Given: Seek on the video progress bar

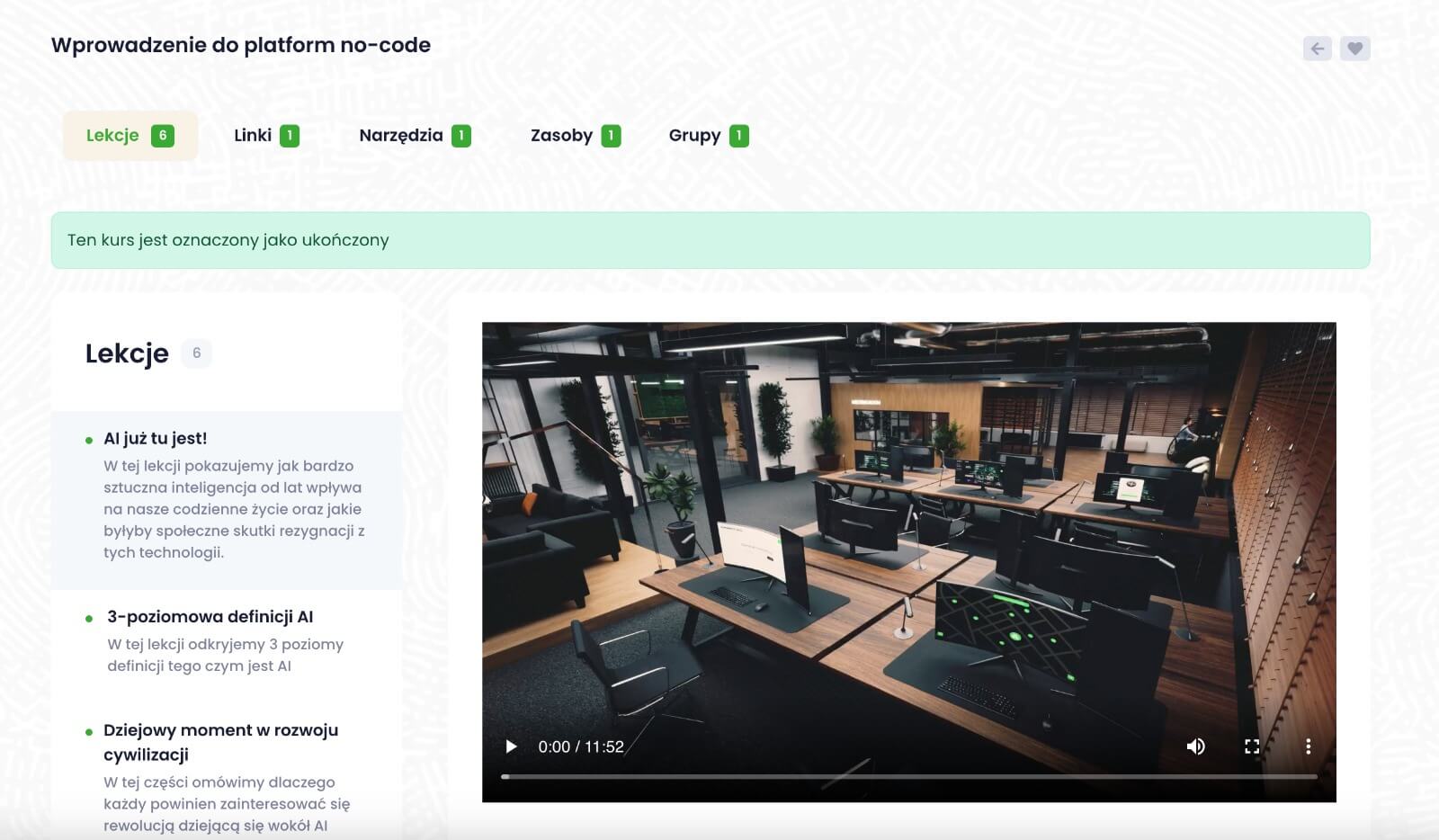Looking at the screenshot, I should (x=909, y=776).
